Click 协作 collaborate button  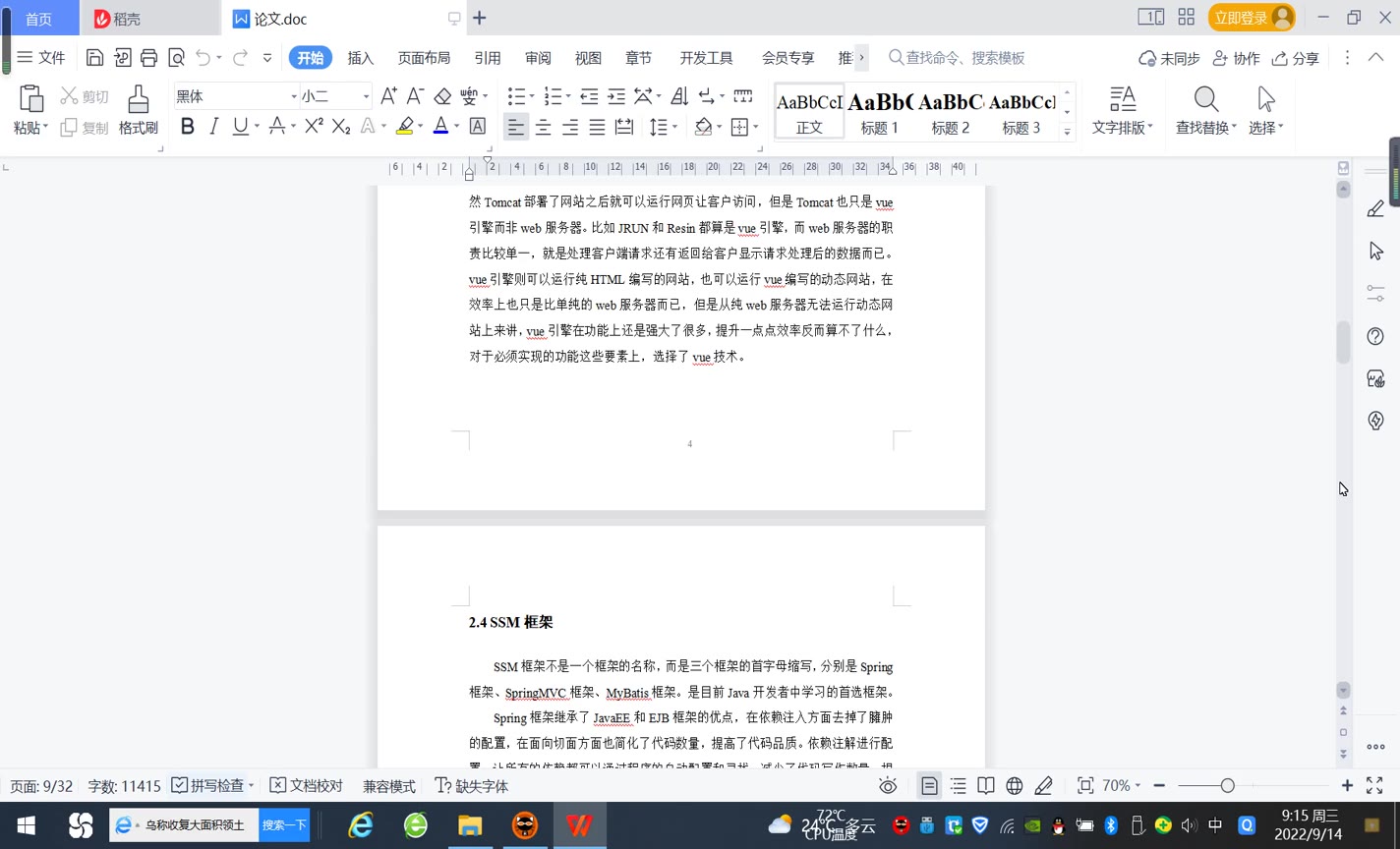1236,58
